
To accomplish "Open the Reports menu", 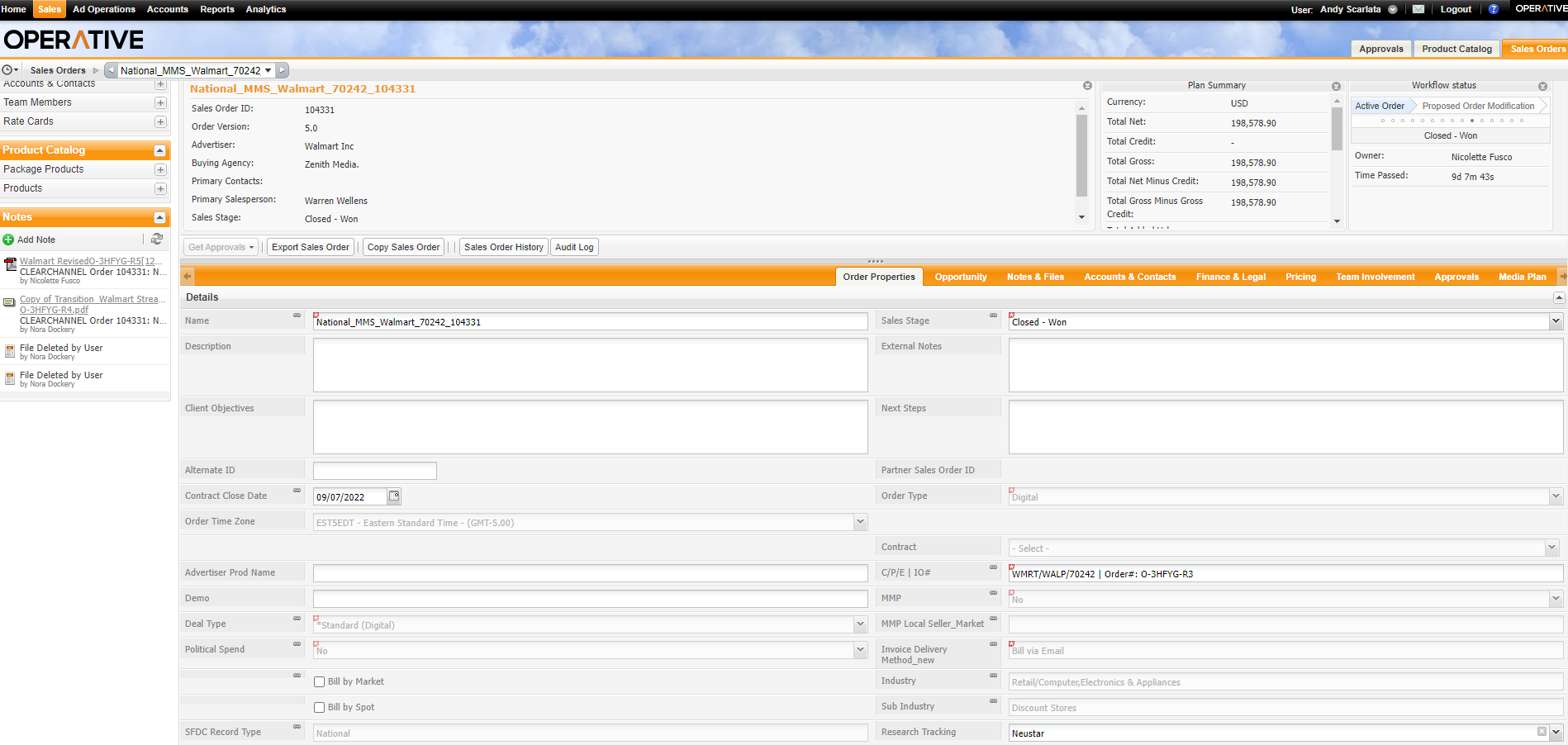I will [x=217, y=9].
